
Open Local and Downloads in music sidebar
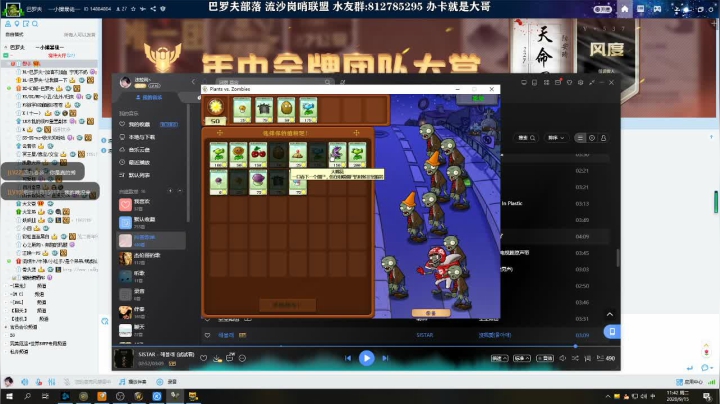pos(138,137)
